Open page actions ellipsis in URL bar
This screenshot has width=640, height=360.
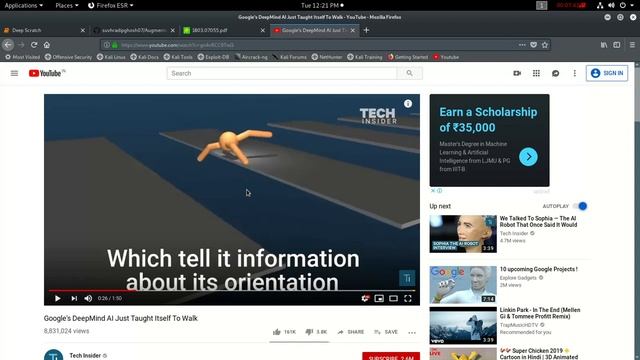[x=522, y=45]
